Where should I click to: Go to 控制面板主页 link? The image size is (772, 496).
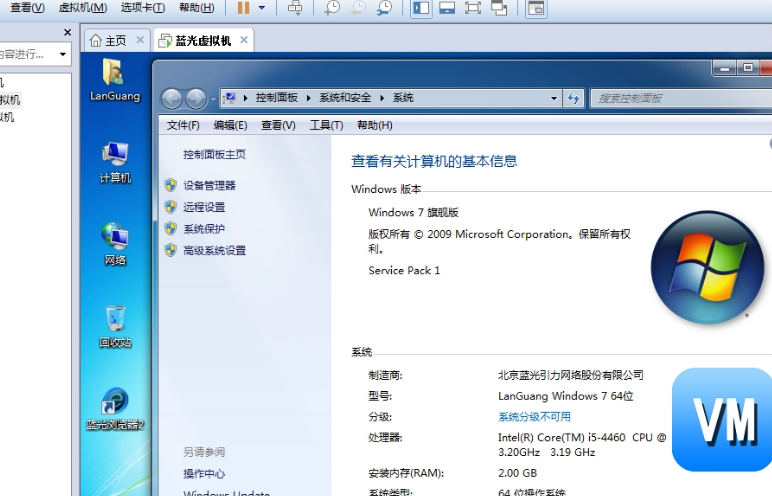point(214,155)
